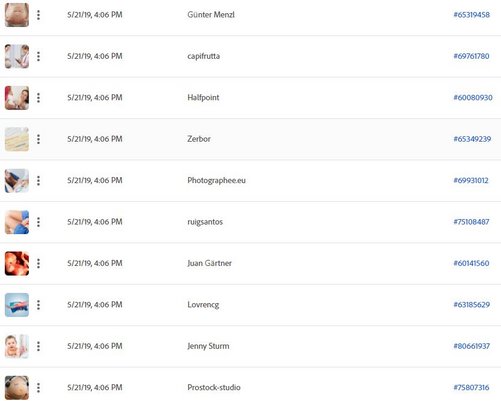Open the three-dot menu for ruigsantos row
Viewport: 501px width, 401px height.
coord(39,222)
